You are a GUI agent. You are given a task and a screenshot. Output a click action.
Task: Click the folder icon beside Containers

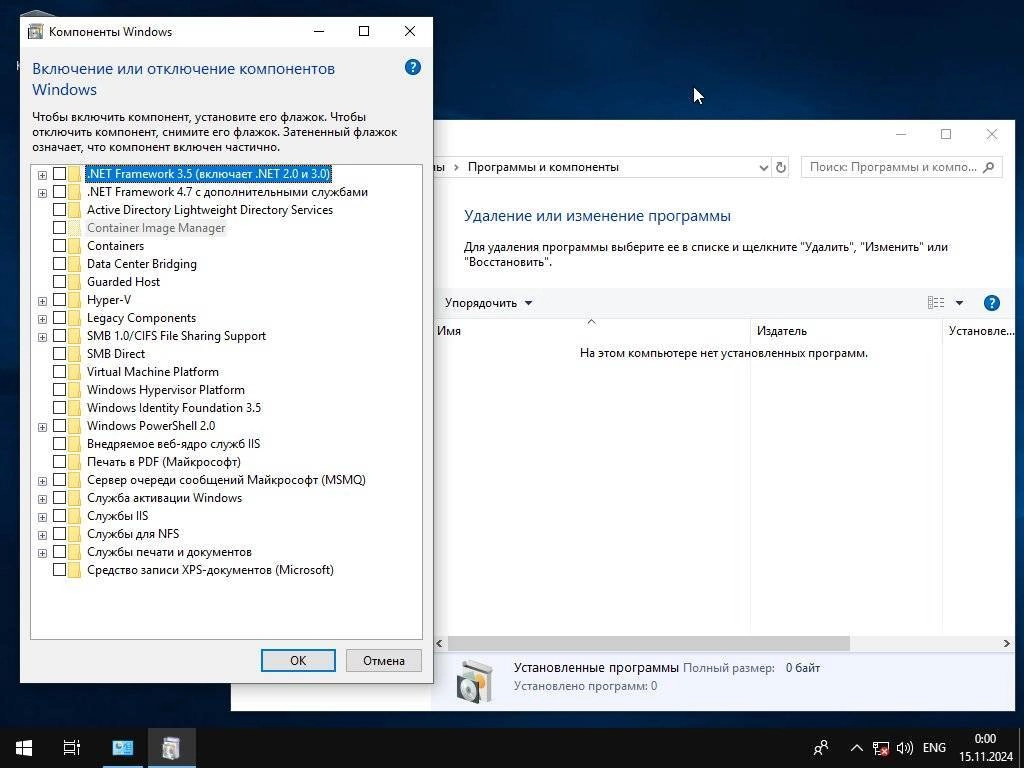click(76, 246)
